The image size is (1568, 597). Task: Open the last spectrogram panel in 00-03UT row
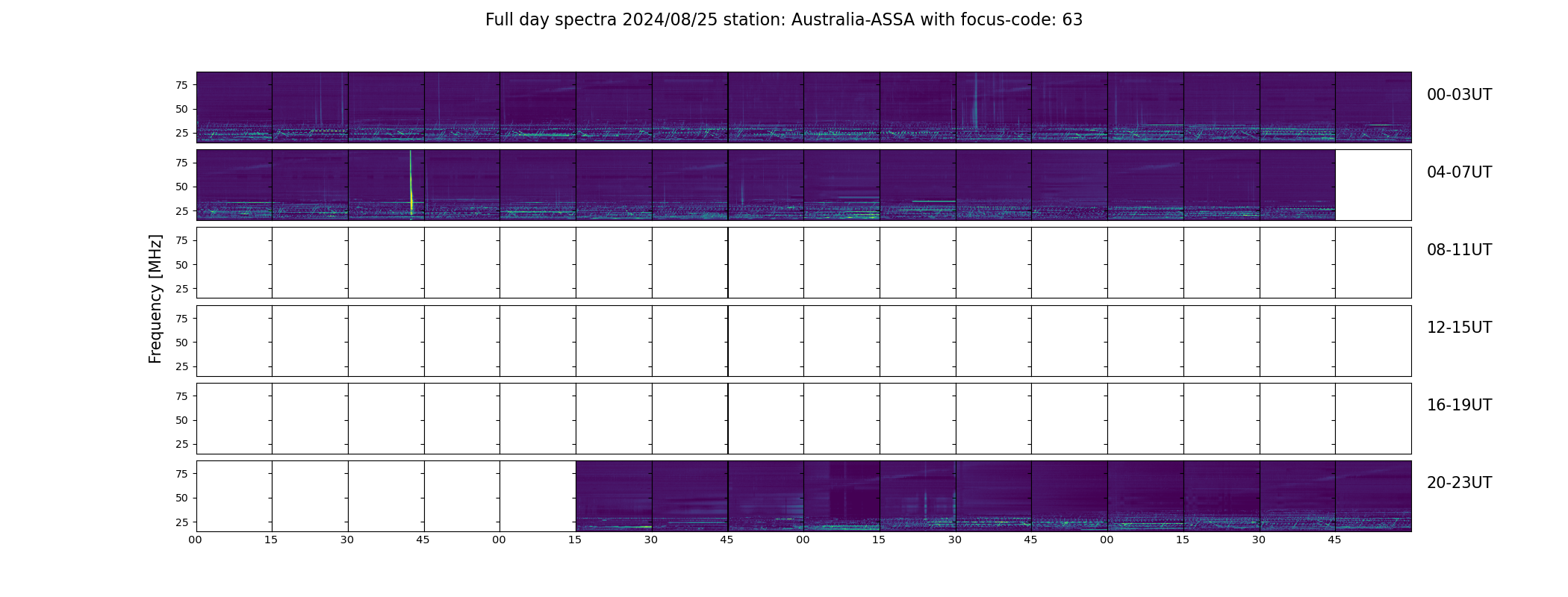click(x=1372, y=107)
